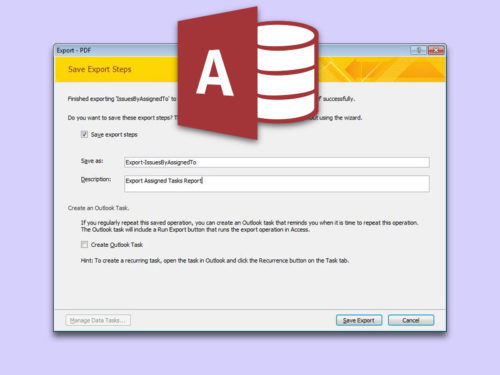Image resolution: width=500 pixels, height=375 pixels.
Task: Click the Description label
Action: (x=96, y=179)
